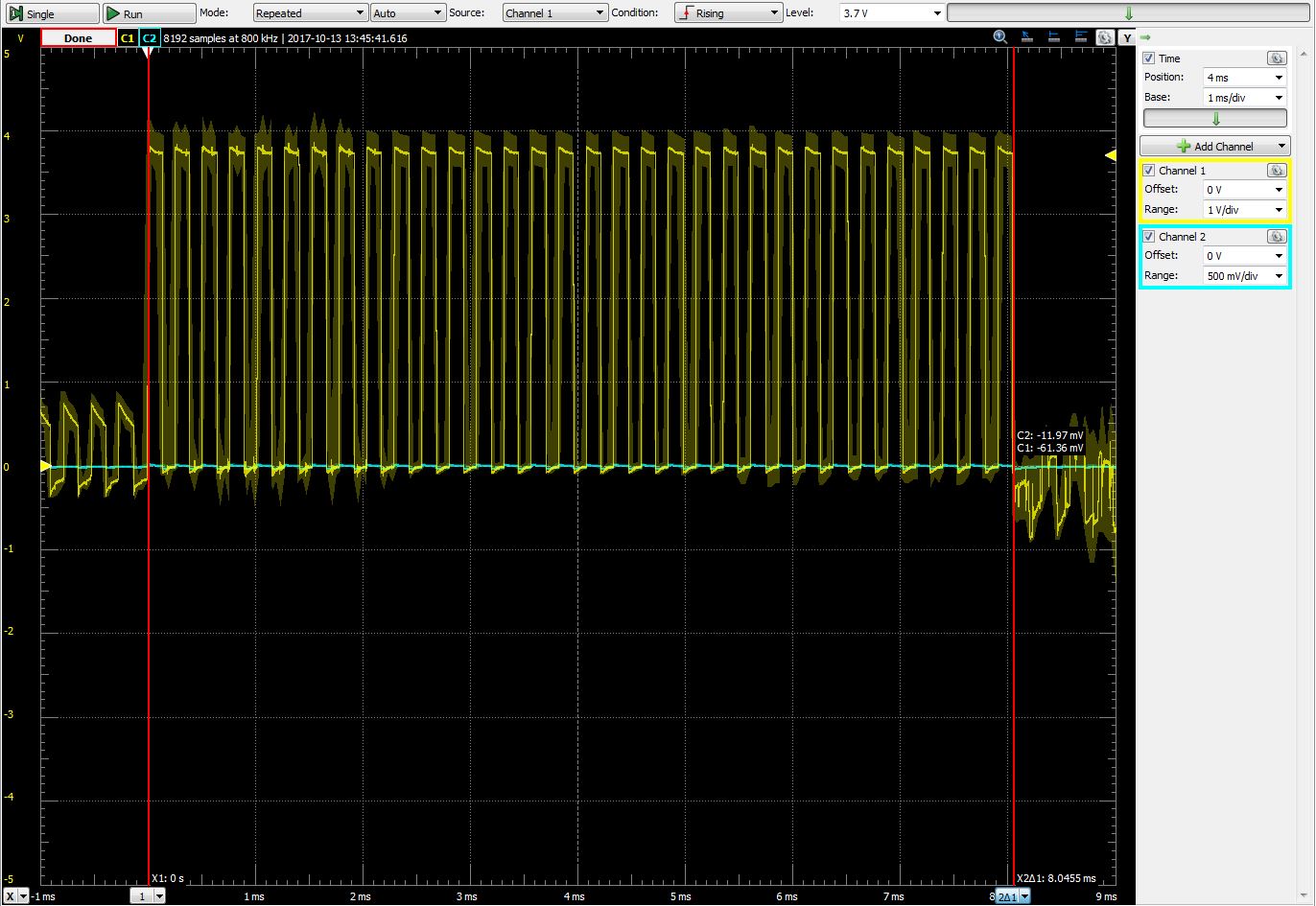Open the Time Base 1 ms/div dropdown
The width and height of the screenshot is (1316, 906).
coord(1245,98)
